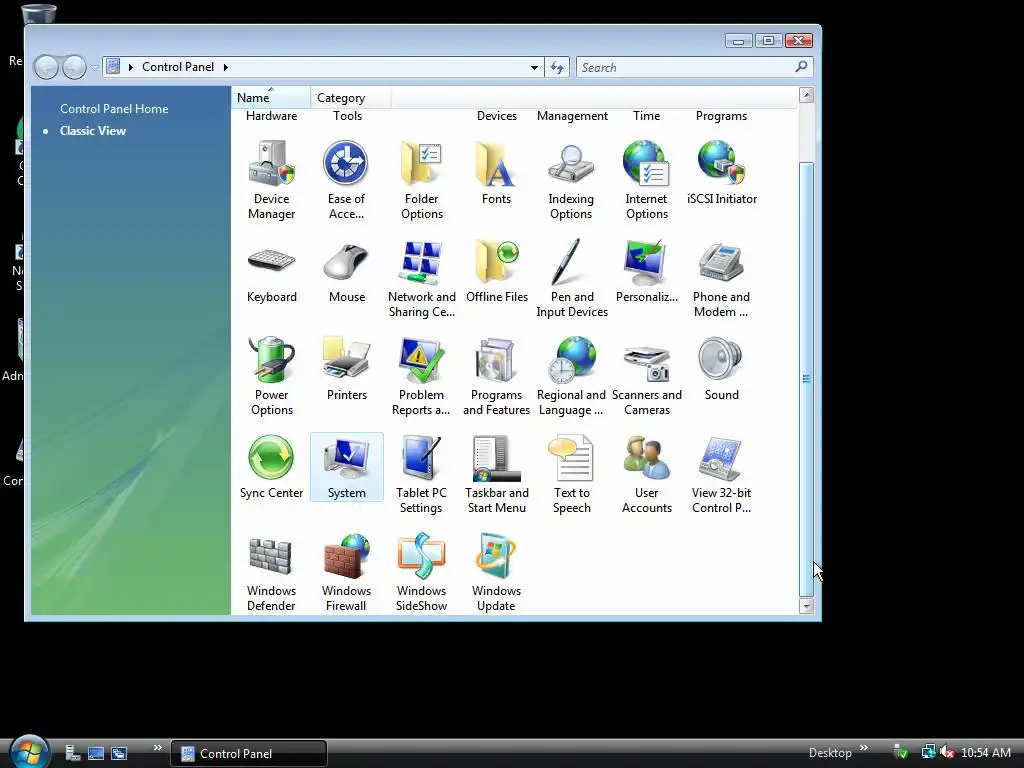Expand Quick Launch overflow chevron
The width and height of the screenshot is (1024, 768).
coord(157,748)
